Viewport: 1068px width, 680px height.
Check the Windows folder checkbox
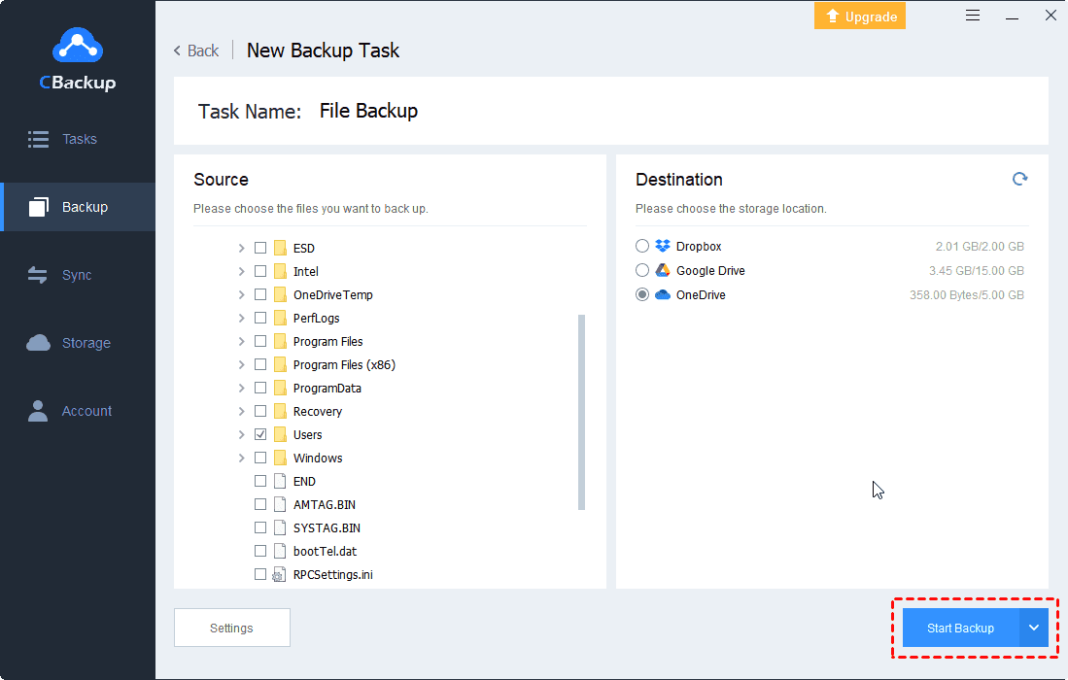tap(260, 457)
